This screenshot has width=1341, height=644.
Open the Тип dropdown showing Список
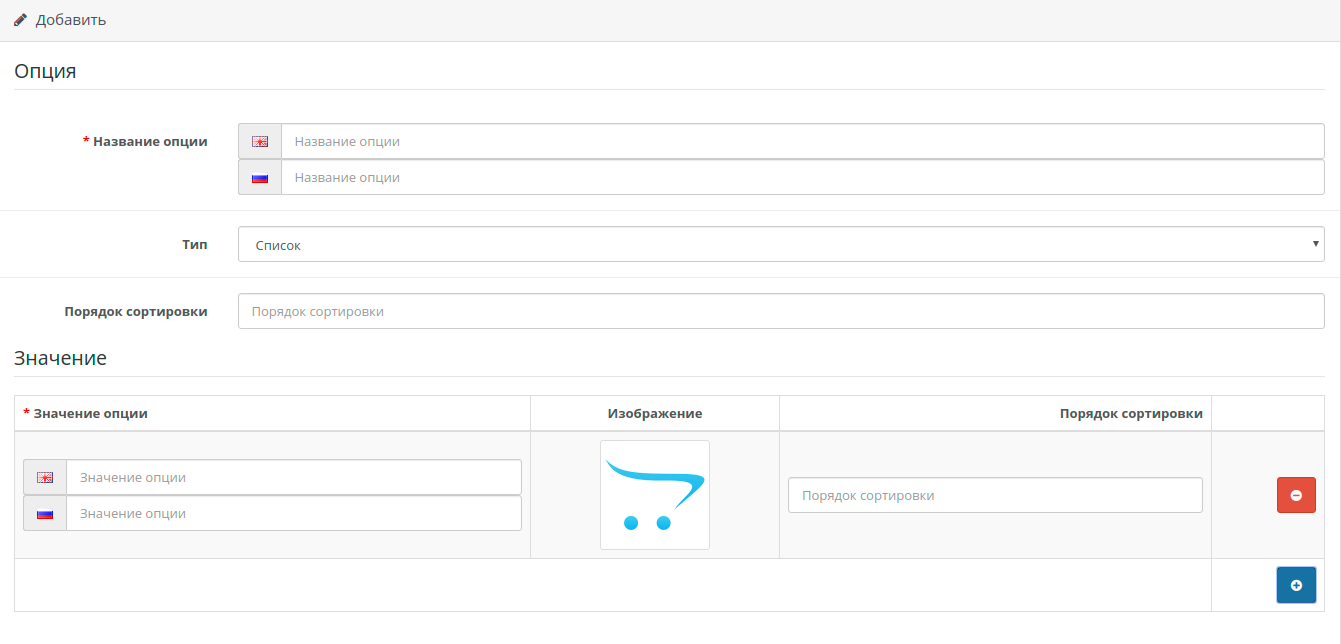point(781,244)
